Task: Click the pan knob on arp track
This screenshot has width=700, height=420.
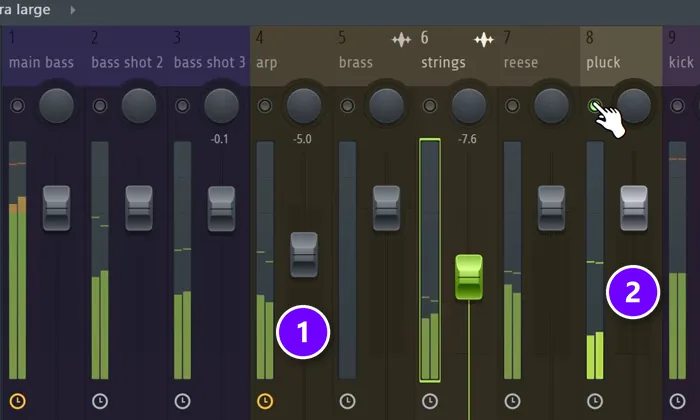Action: click(x=304, y=106)
